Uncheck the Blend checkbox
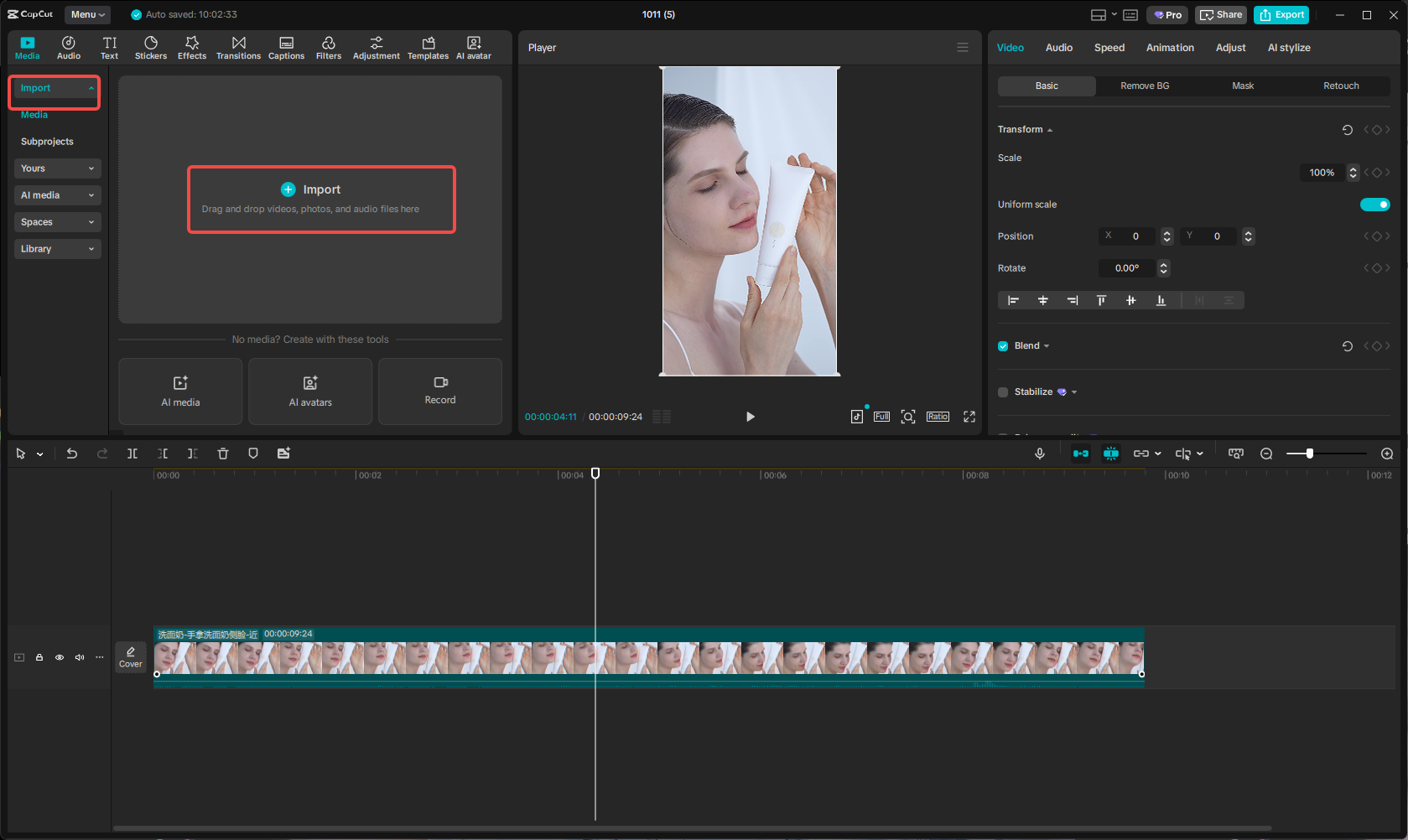Screen dimensions: 1408x840 [x=1002, y=345]
